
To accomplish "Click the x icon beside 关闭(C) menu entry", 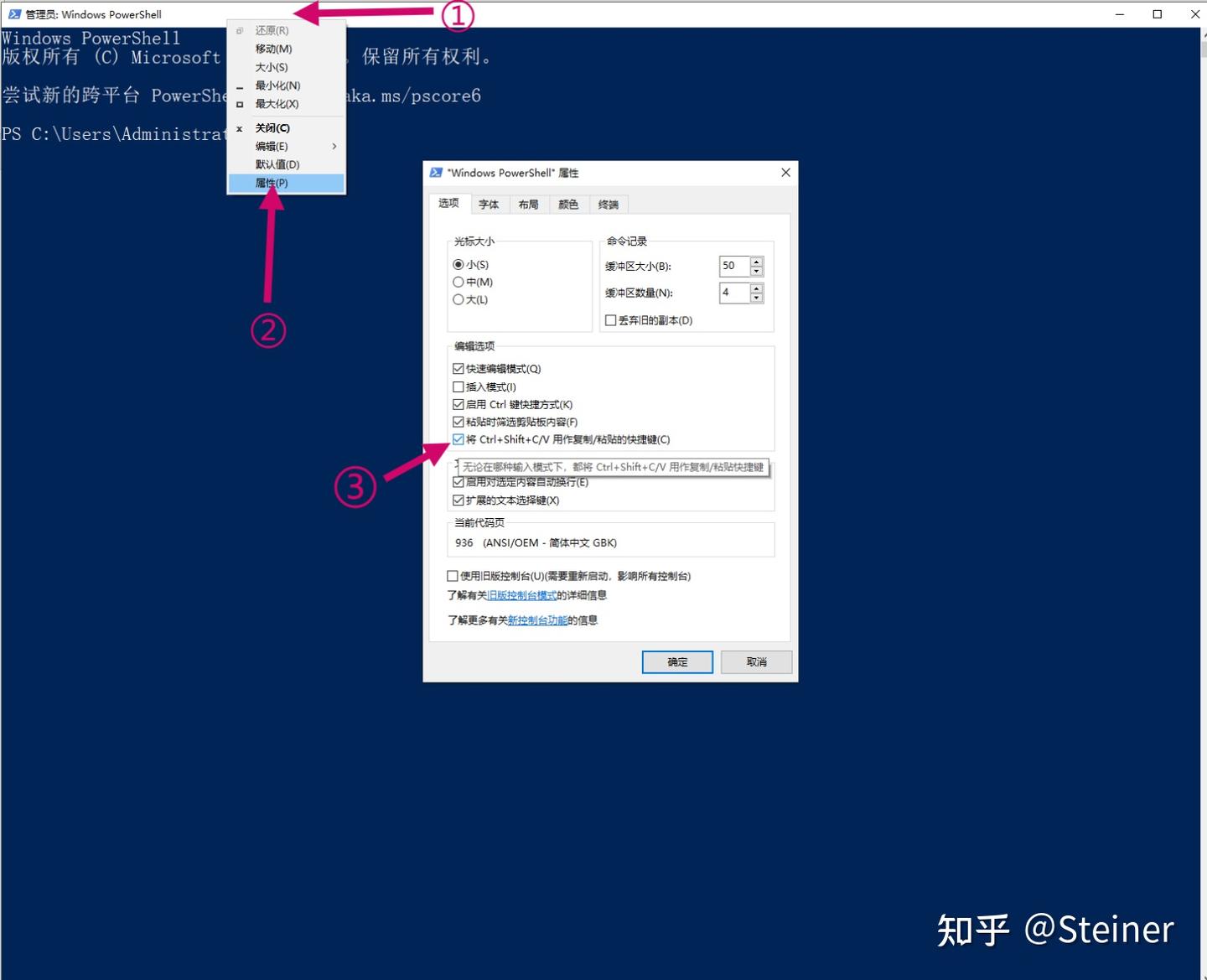I will [239, 128].
